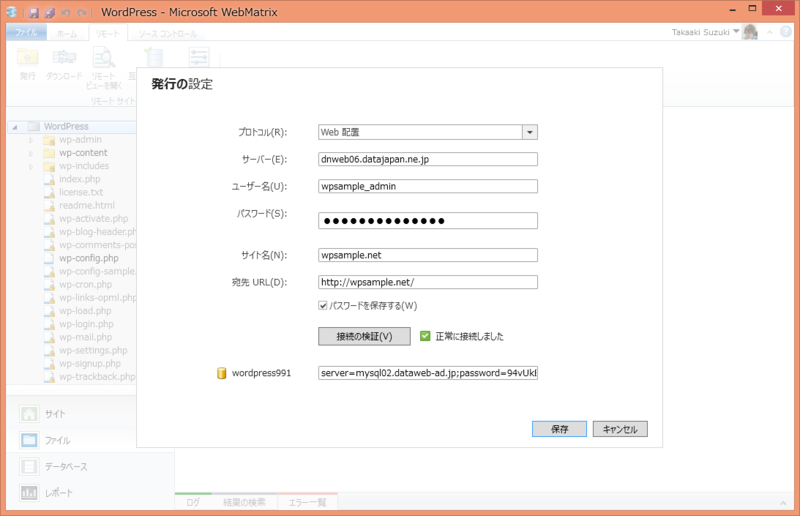Click the サーバー input field

click(428, 159)
